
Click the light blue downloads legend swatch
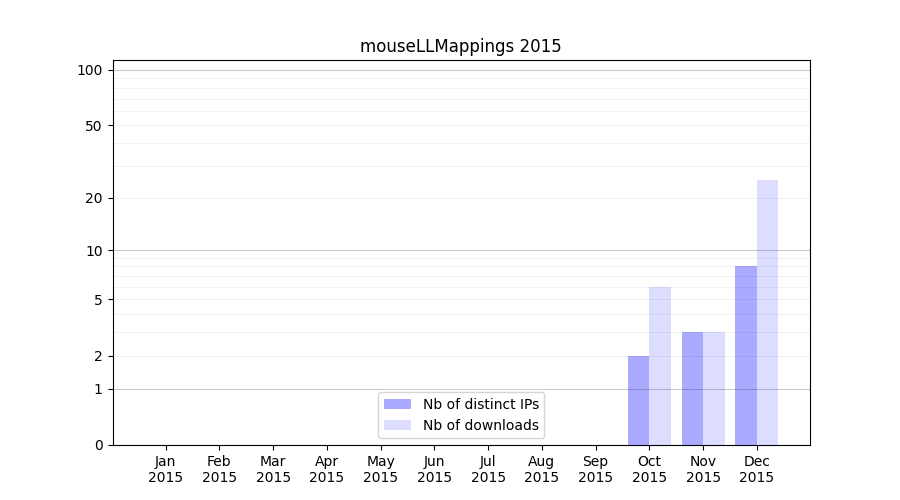[397, 426]
